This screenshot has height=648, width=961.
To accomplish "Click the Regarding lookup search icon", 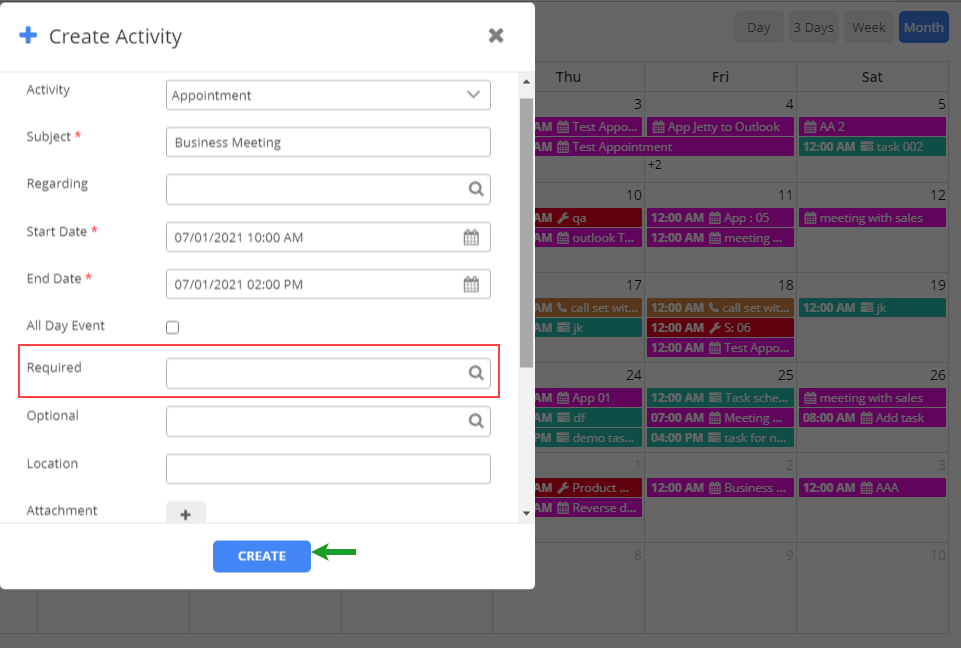I will pyautogui.click(x=476, y=189).
